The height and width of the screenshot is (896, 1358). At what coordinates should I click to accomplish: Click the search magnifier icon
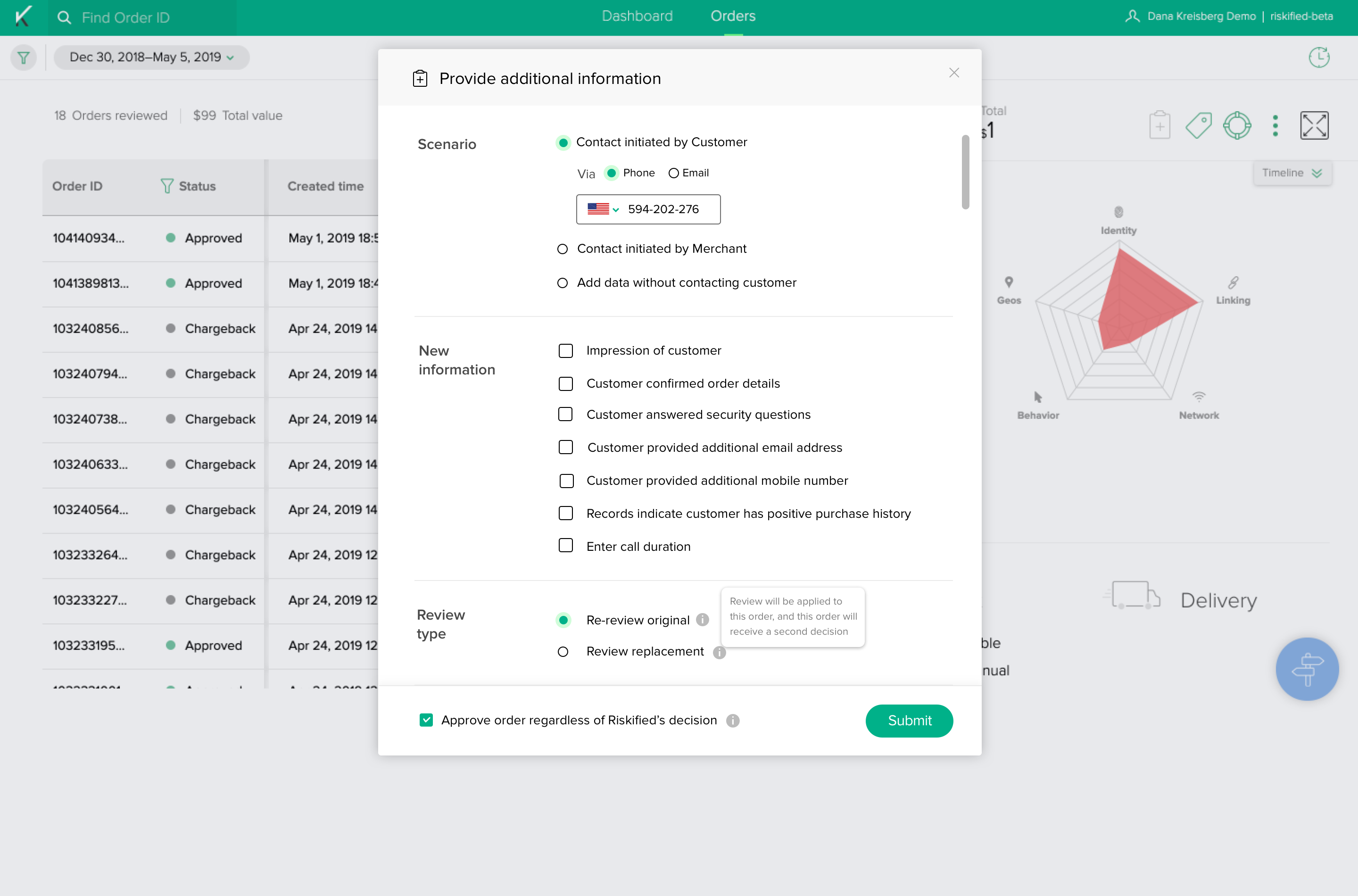(64, 17)
